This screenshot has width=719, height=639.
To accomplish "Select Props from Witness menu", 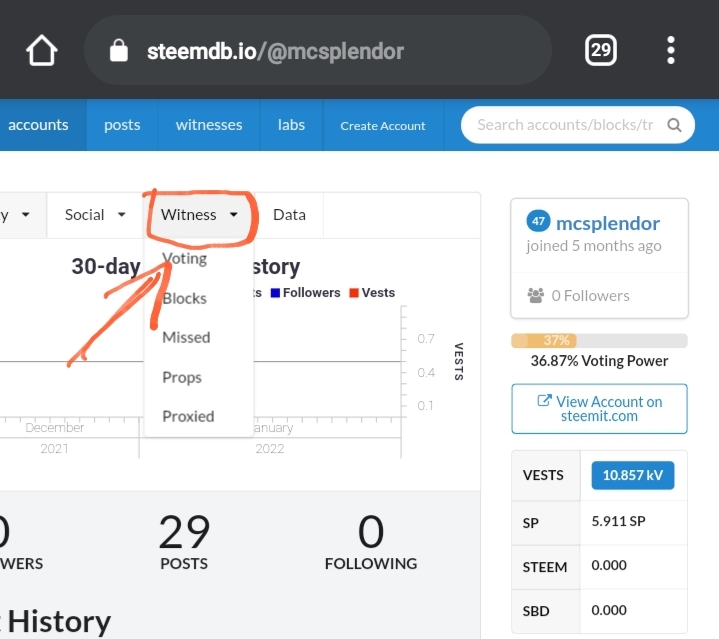I will pyautogui.click(x=182, y=377).
